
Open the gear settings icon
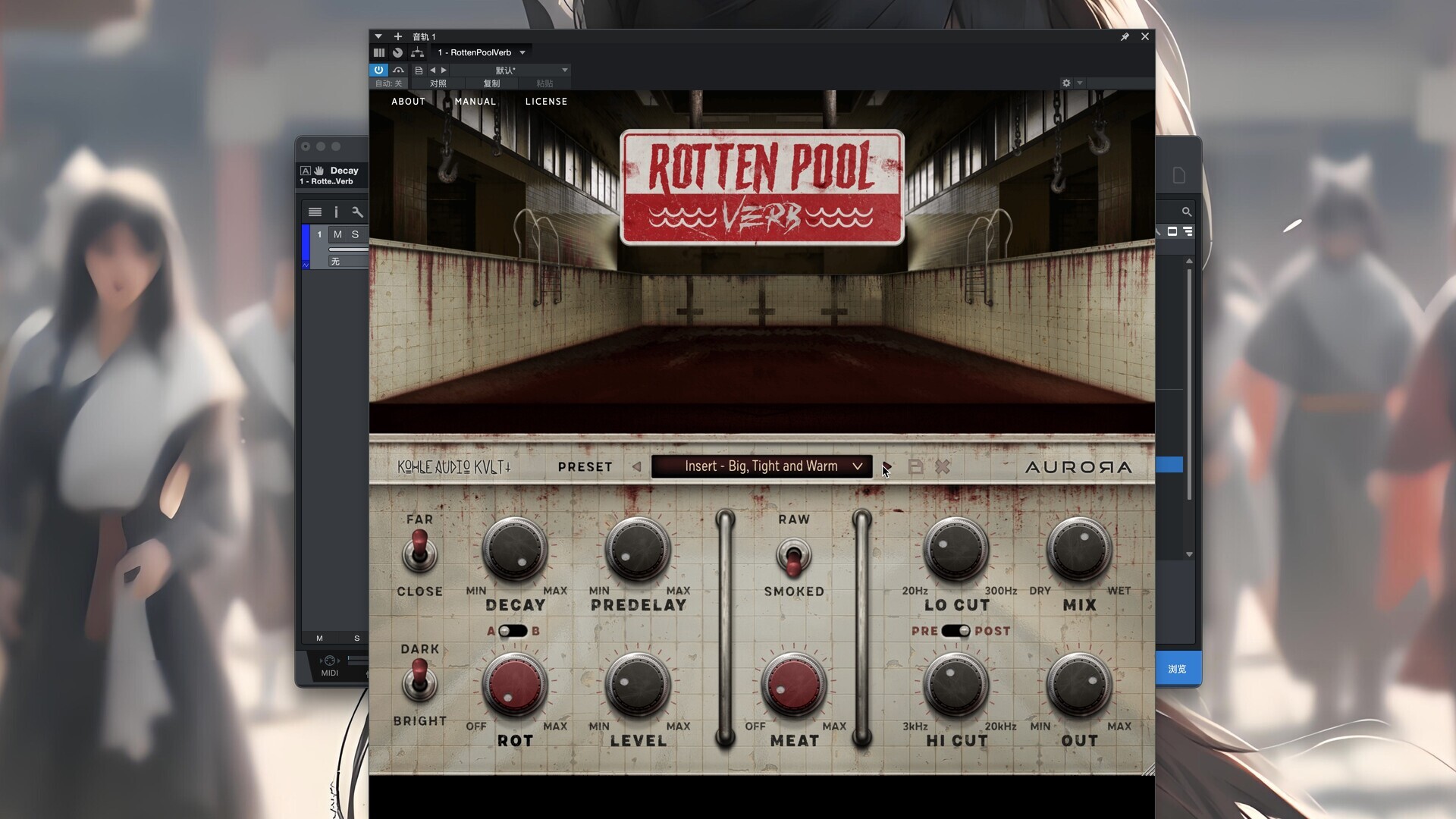coord(1066,83)
